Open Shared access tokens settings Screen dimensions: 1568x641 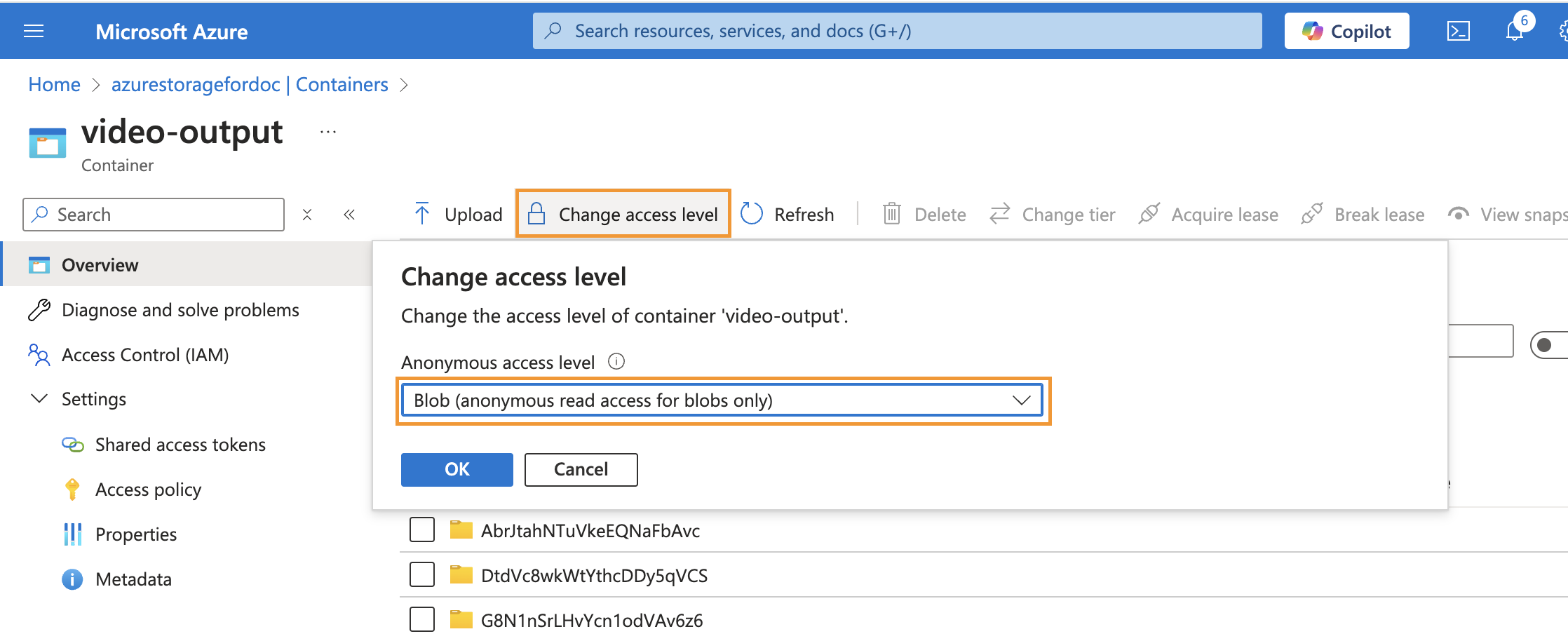pyautogui.click(x=180, y=445)
